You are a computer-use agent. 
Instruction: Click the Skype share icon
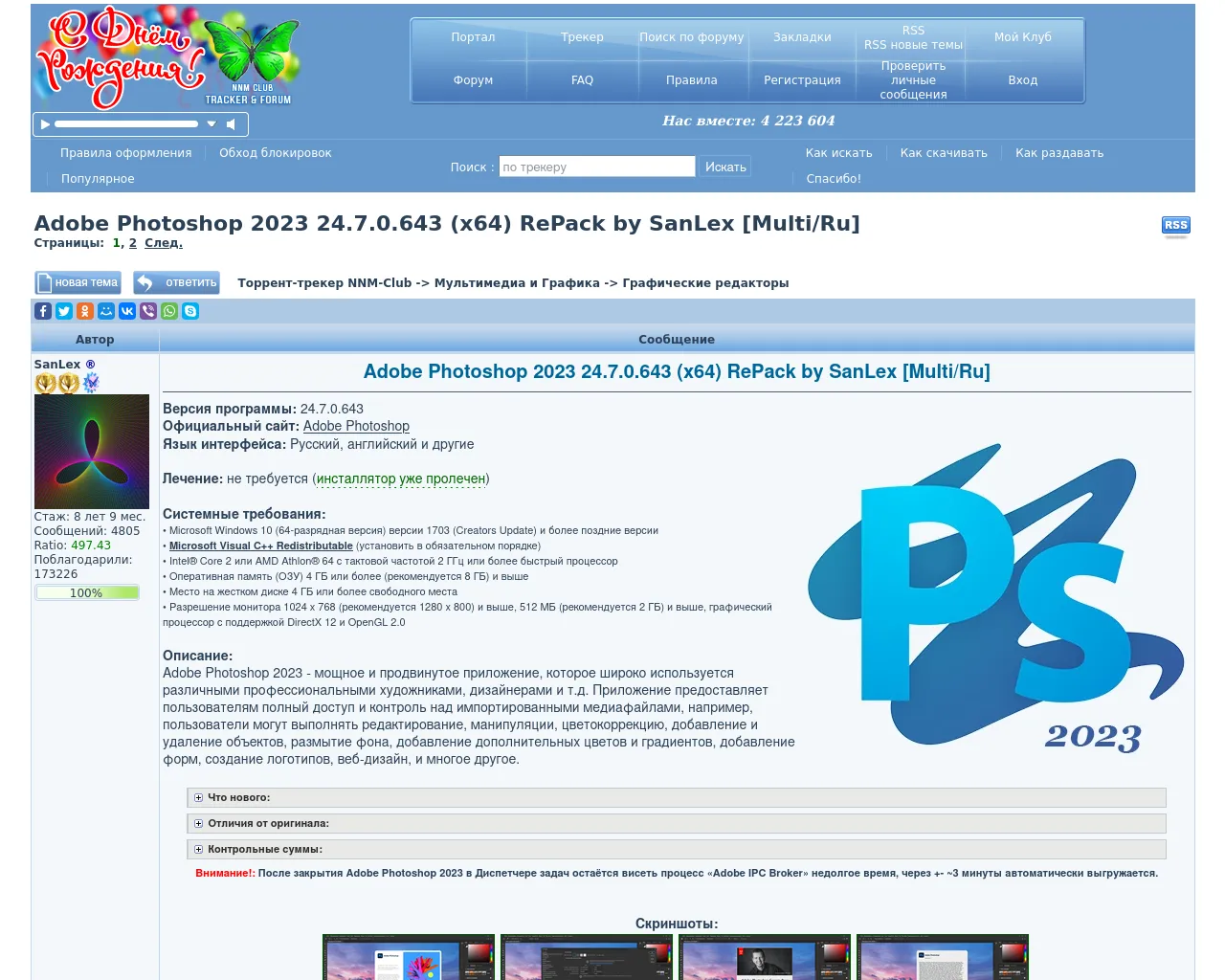coord(190,311)
